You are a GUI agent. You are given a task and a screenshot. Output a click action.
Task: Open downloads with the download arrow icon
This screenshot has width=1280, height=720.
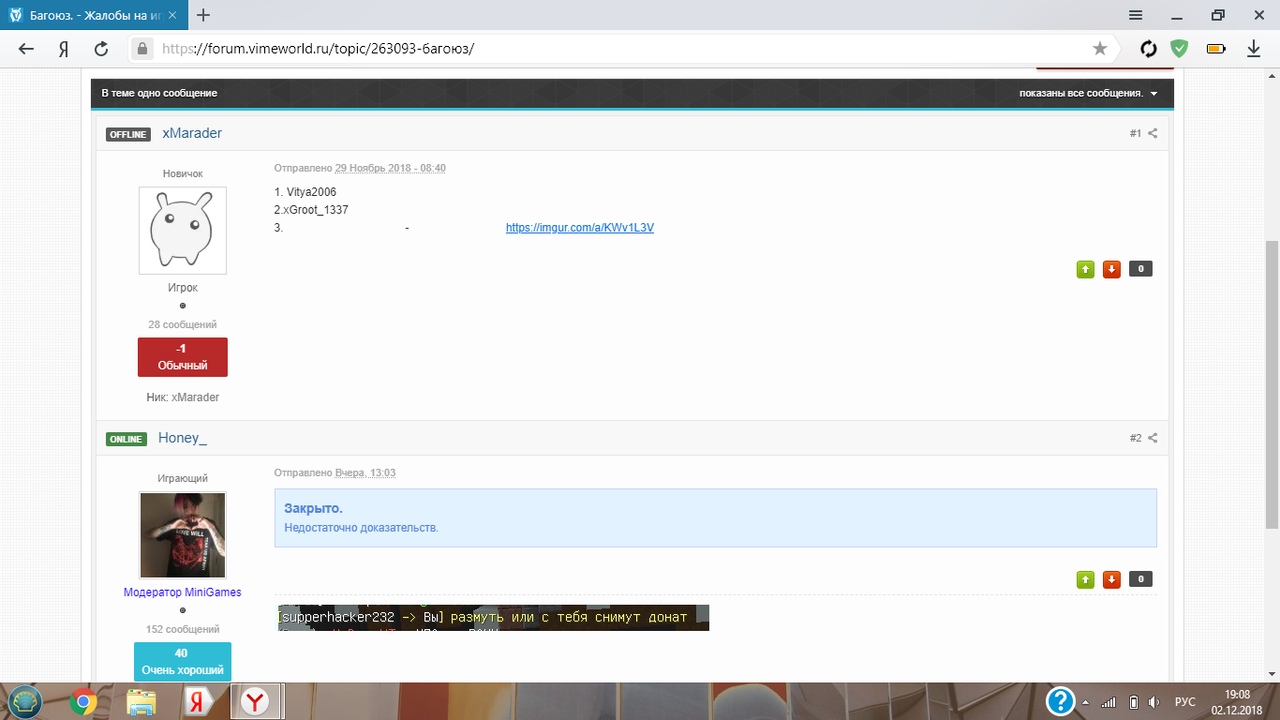click(x=1254, y=48)
